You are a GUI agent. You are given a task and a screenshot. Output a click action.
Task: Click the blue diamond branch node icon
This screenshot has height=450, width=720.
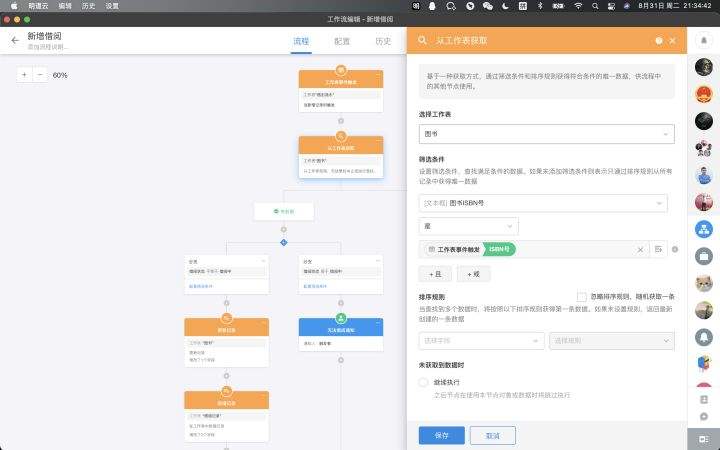(283, 242)
